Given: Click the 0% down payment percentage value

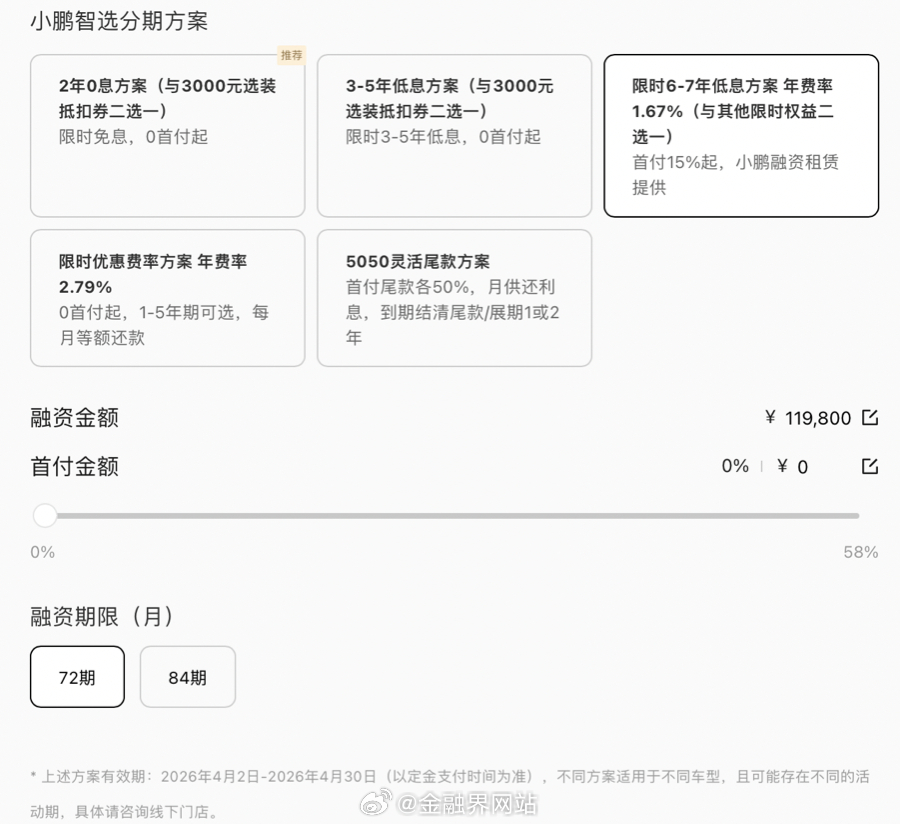Looking at the screenshot, I should [x=735, y=466].
